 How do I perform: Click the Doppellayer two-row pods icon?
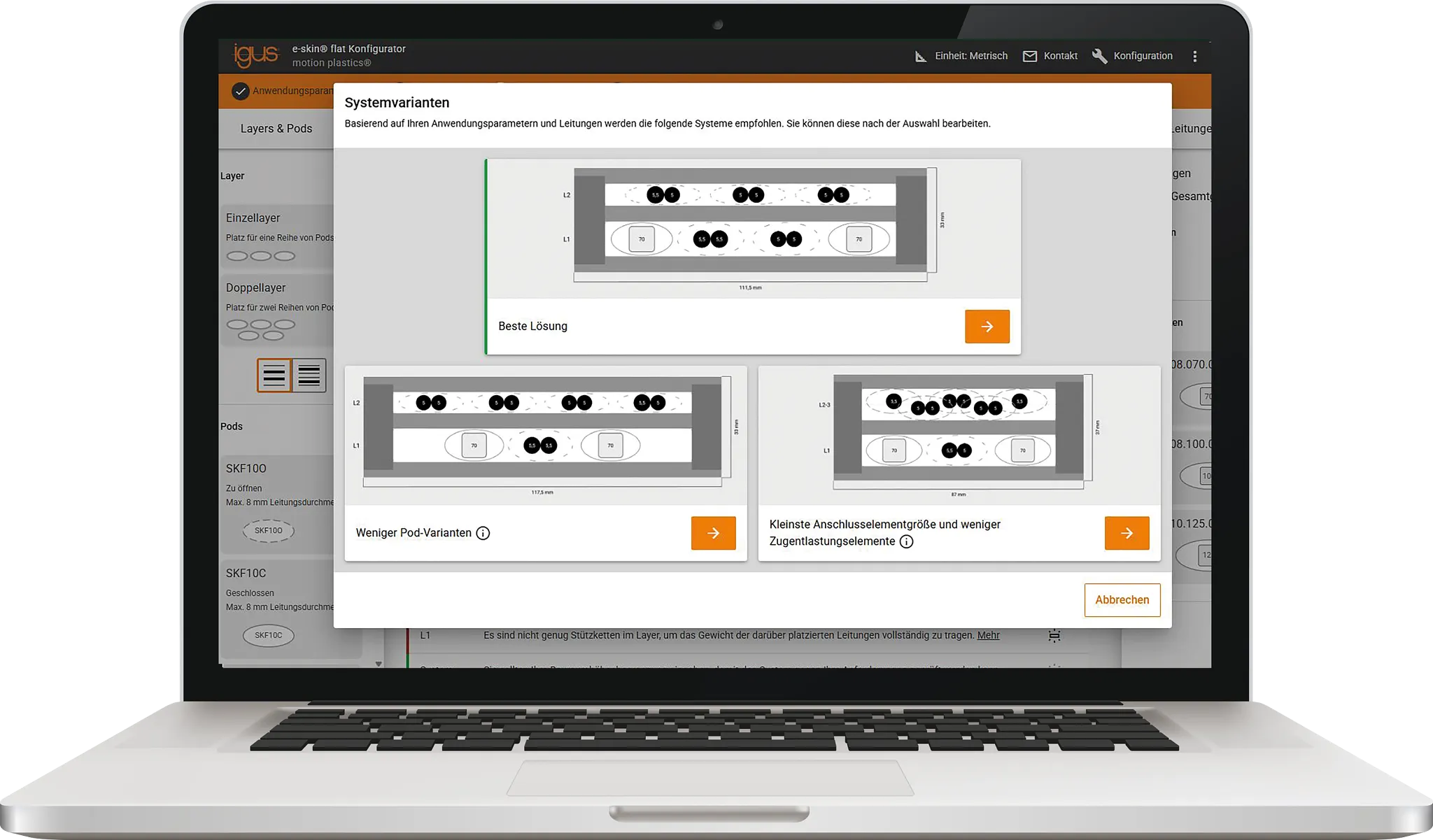tap(260, 327)
